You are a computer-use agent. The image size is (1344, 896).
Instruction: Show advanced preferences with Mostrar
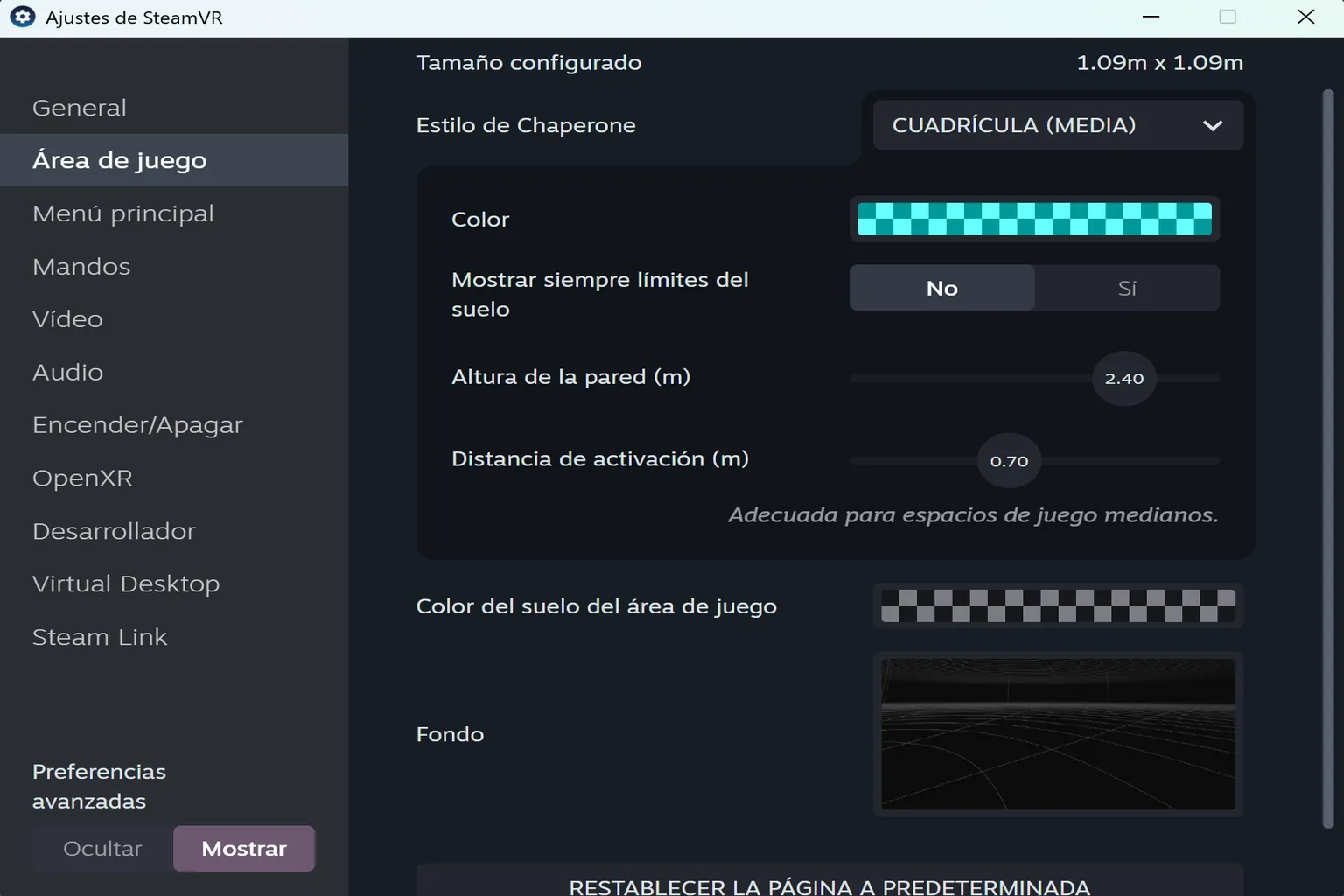click(244, 849)
